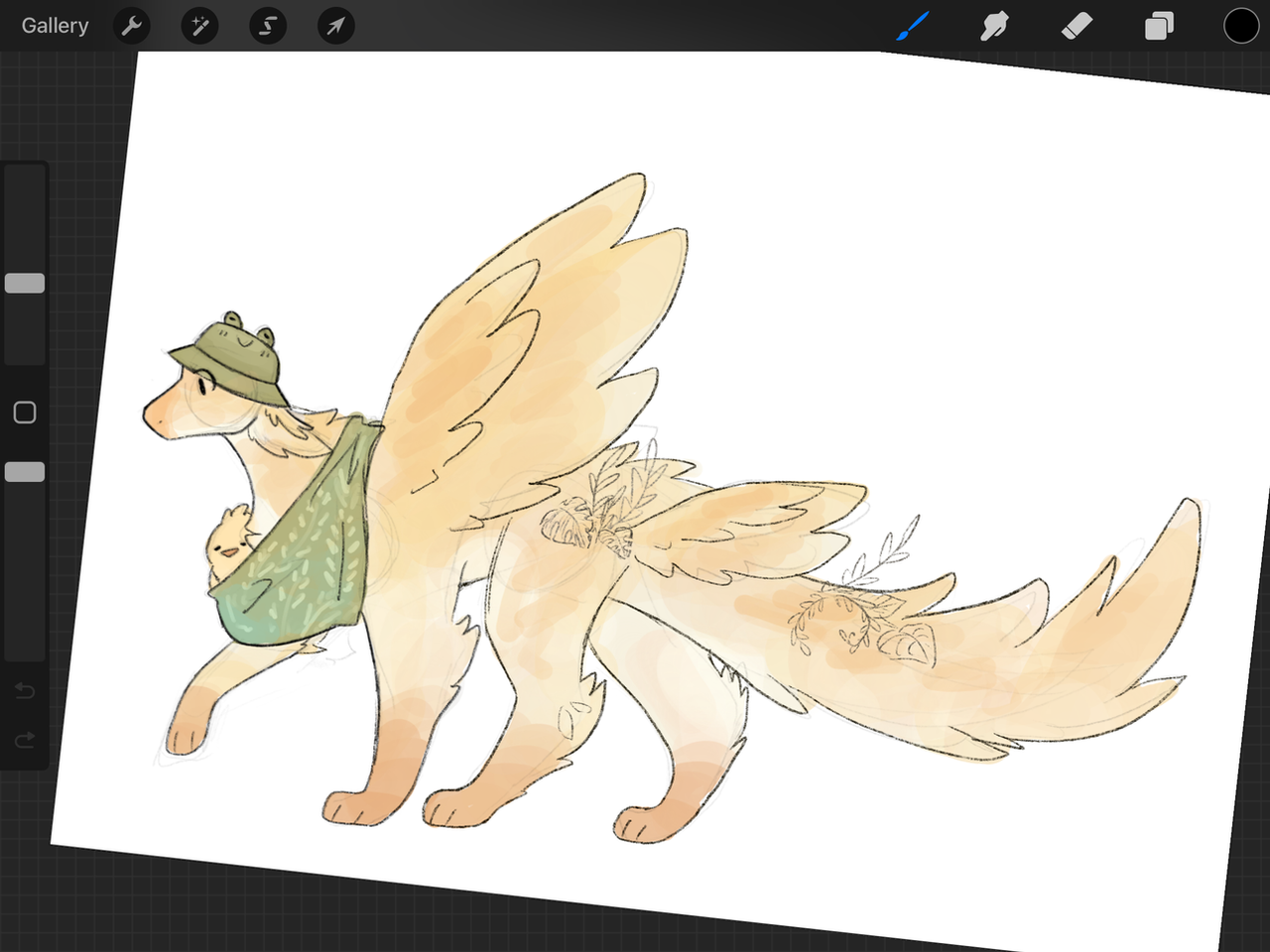Open the Actions wrench menu
This screenshot has width=1270, height=952.
[x=131, y=26]
